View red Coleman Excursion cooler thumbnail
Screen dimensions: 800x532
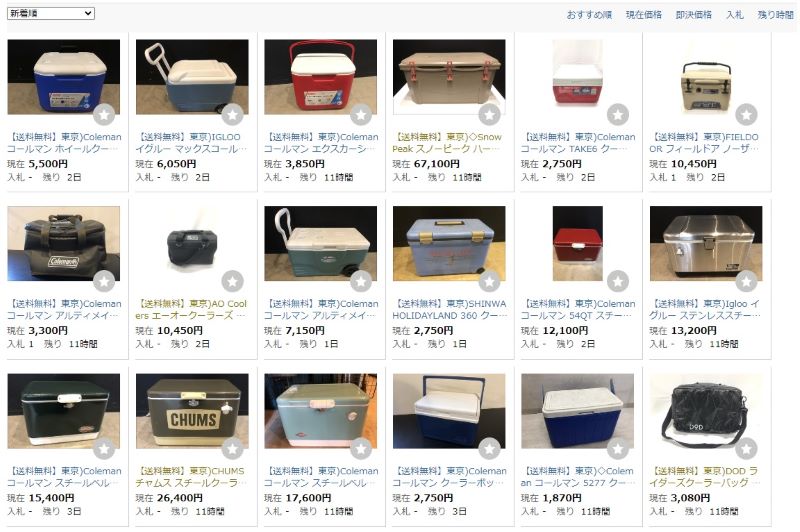click(320, 77)
